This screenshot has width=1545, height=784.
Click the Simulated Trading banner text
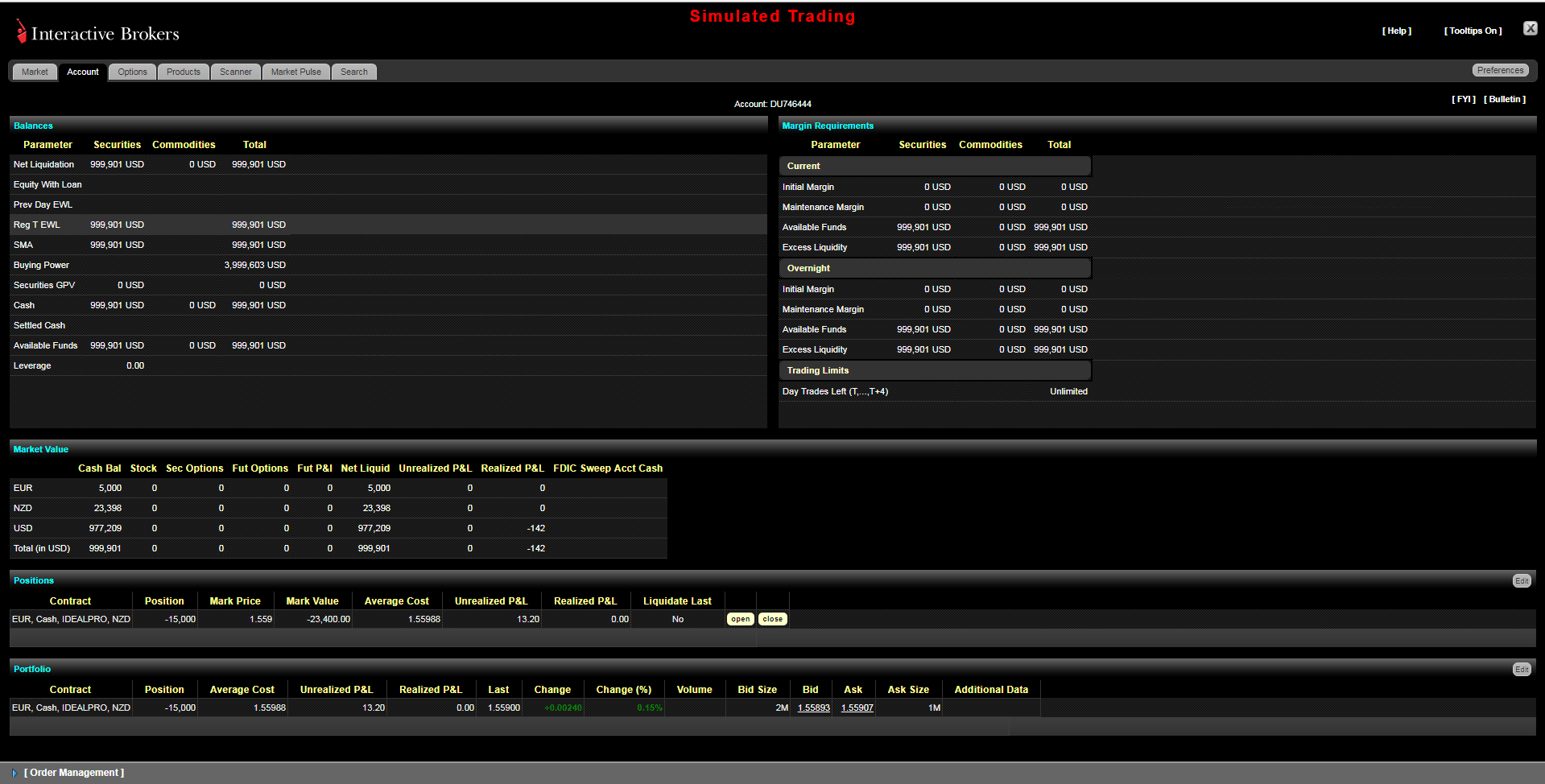[x=772, y=16]
